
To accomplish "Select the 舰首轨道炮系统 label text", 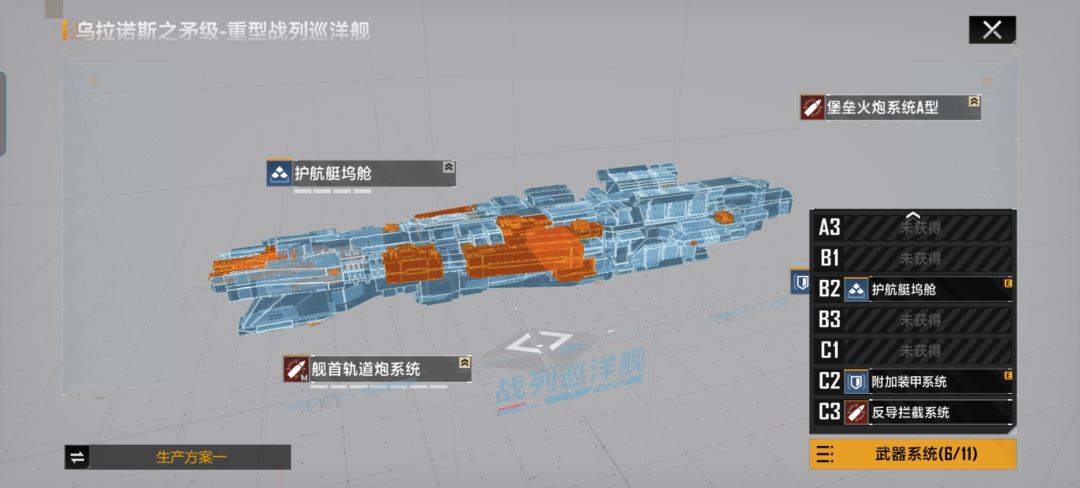I will pos(365,369).
